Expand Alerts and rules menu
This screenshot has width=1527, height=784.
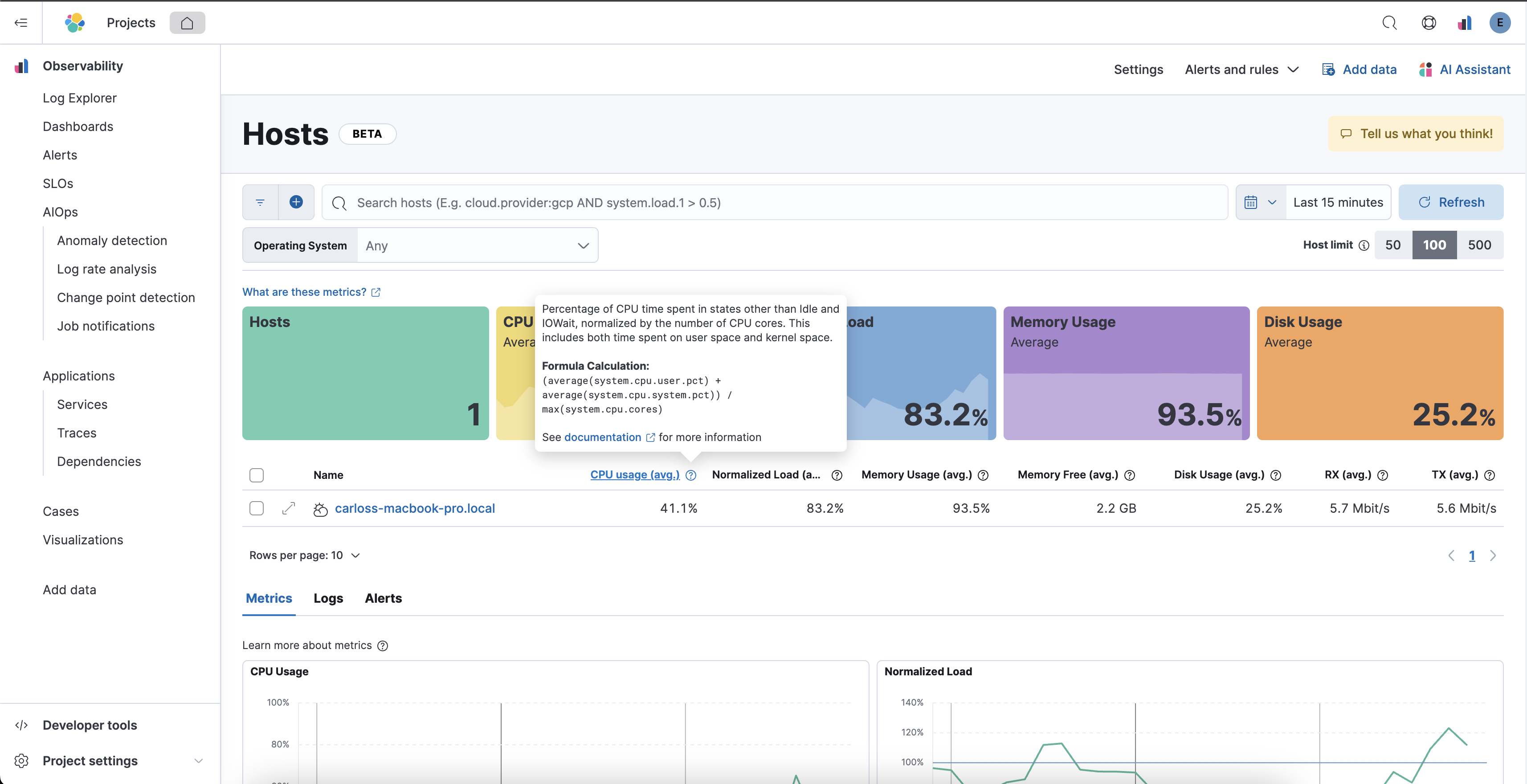click(1242, 69)
